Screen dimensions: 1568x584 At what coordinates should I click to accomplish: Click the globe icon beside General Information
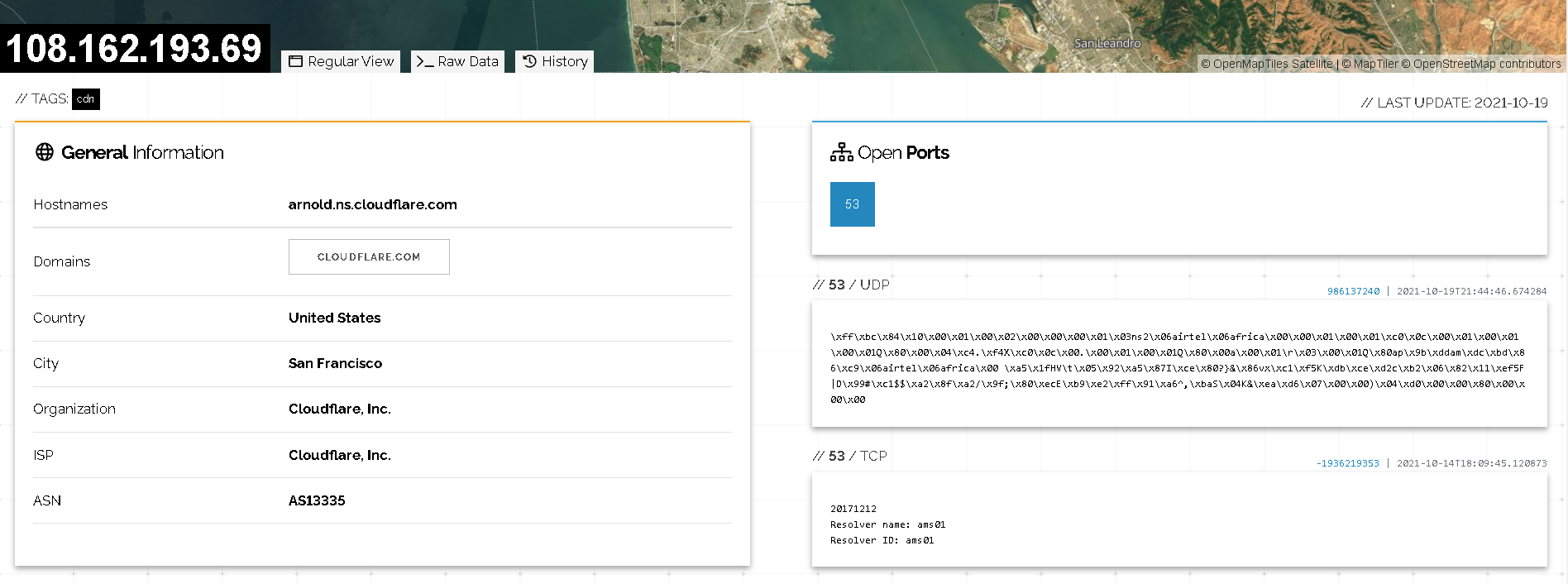click(x=45, y=152)
